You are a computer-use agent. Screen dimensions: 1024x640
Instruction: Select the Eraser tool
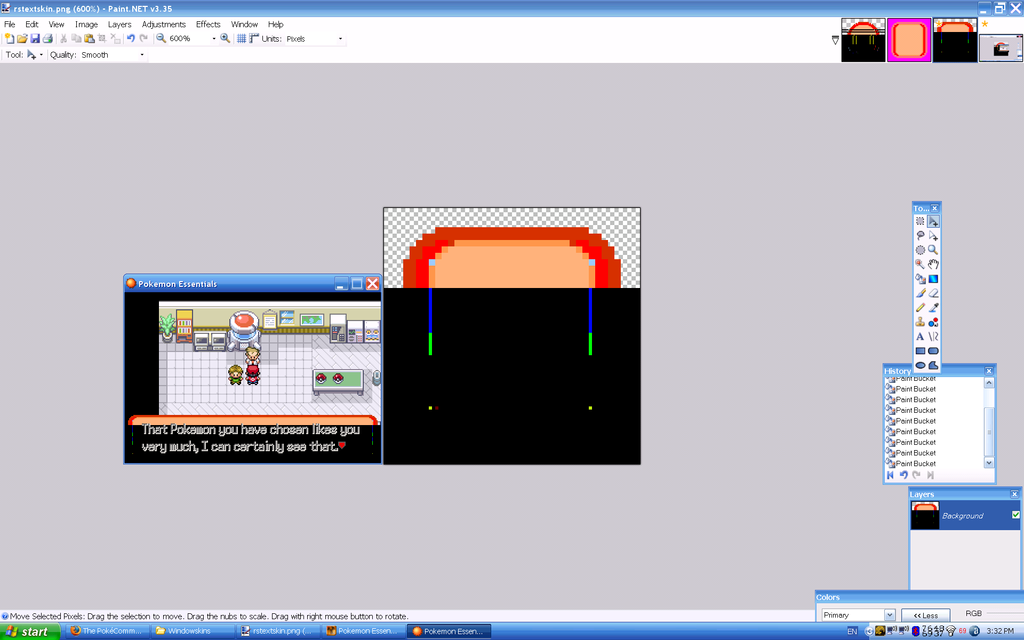click(933, 293)
